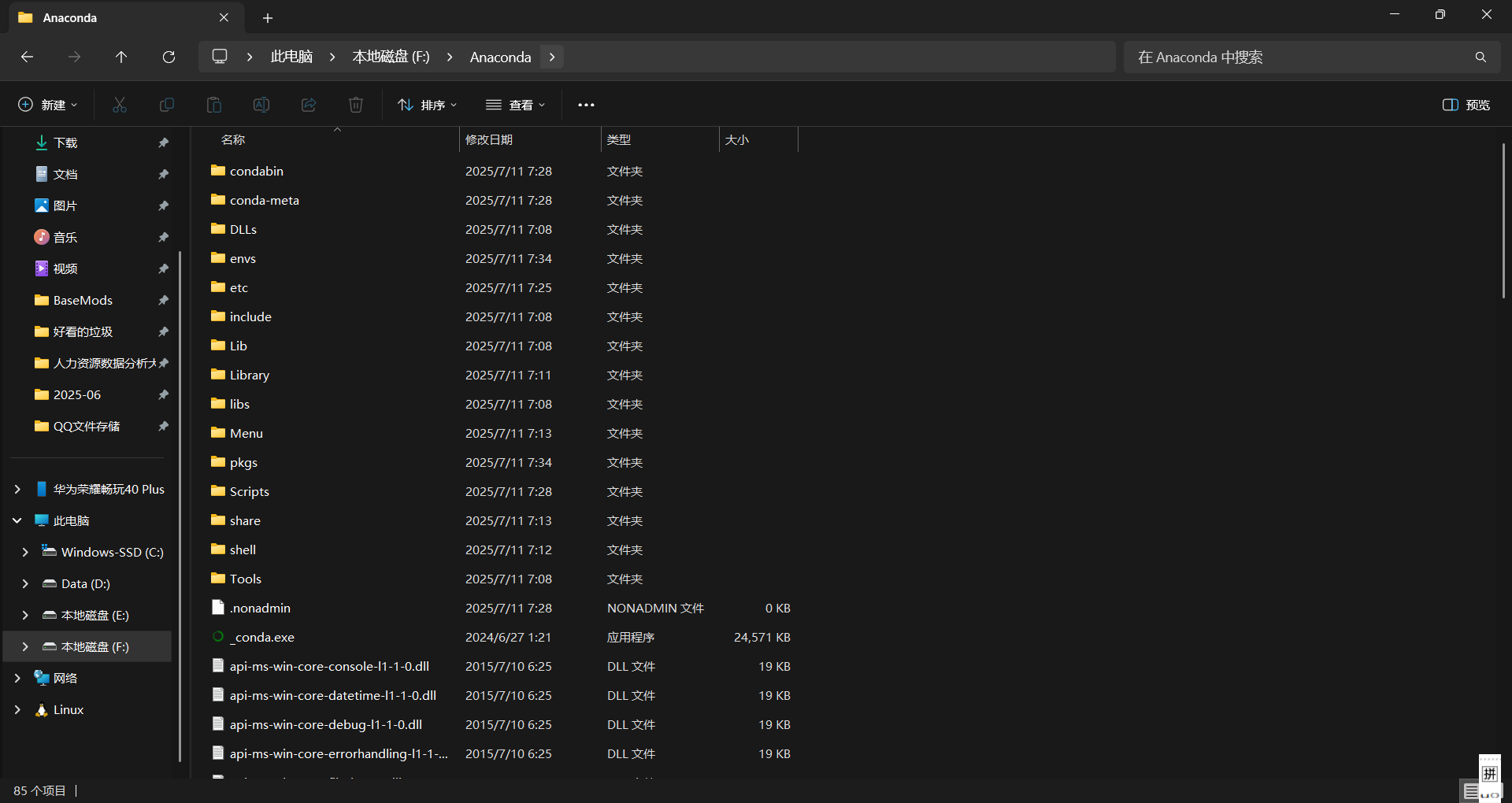The height and width of the screenshot is (803, 1512).
Task: Click the Rename icon in toolbar
Action: [261, 105]
